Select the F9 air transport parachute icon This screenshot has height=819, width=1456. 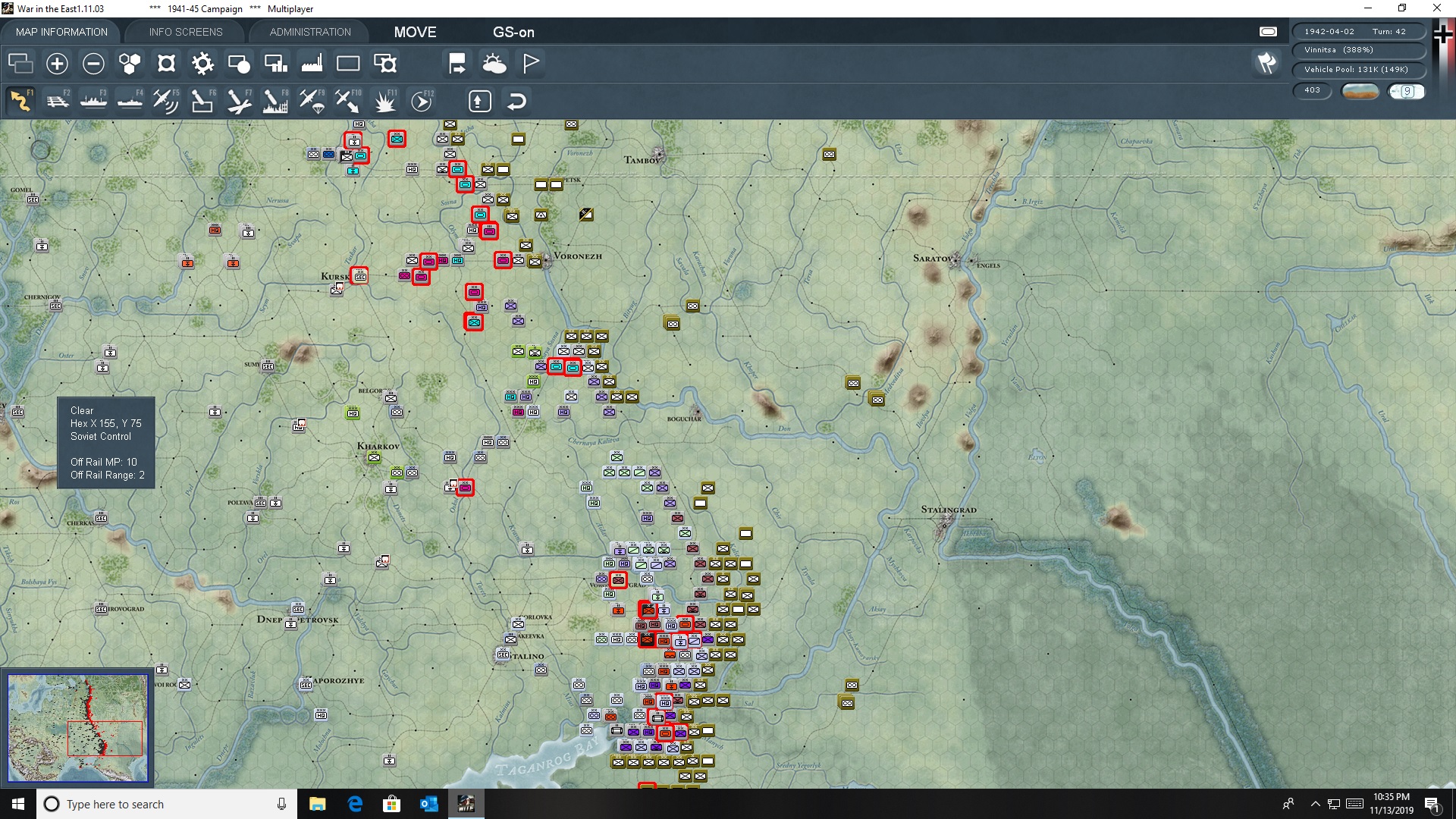point(312,101)
